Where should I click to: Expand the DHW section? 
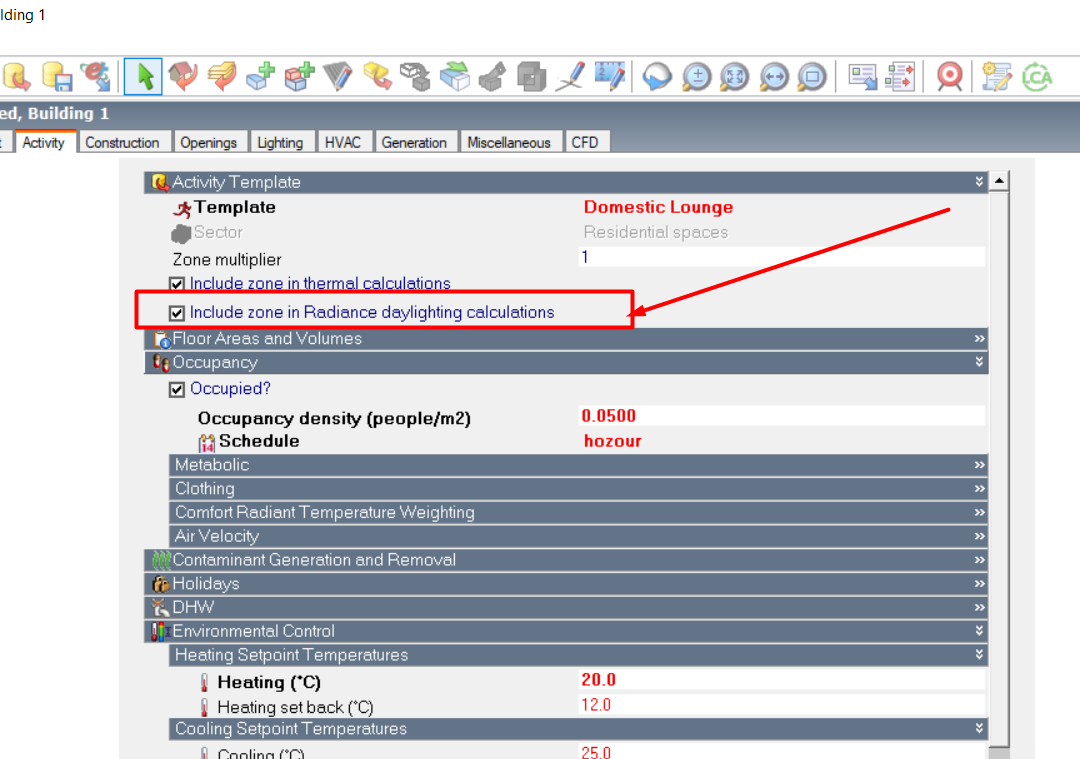[979, 607]
